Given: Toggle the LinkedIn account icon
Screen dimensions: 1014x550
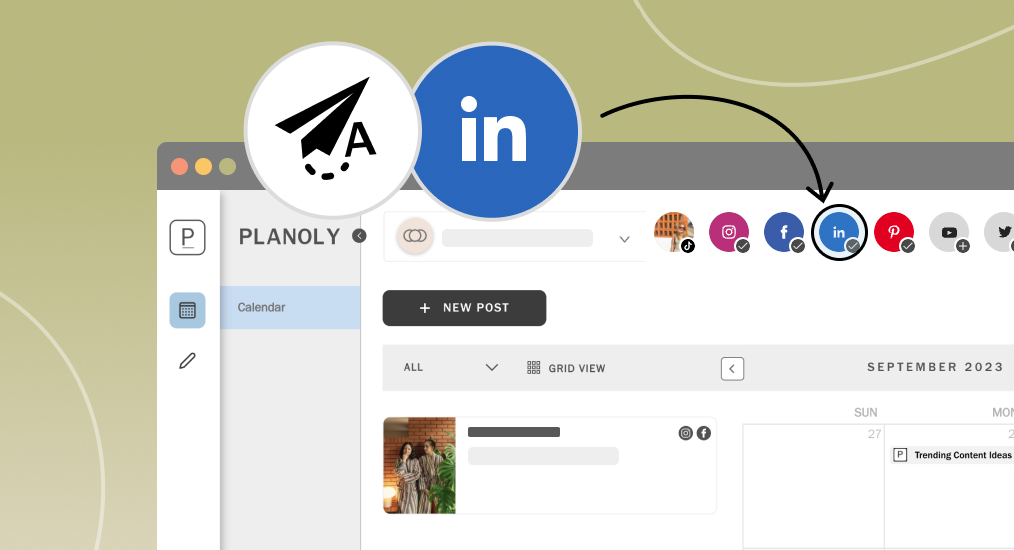Looking at the screenshot, I should point(839,232).
